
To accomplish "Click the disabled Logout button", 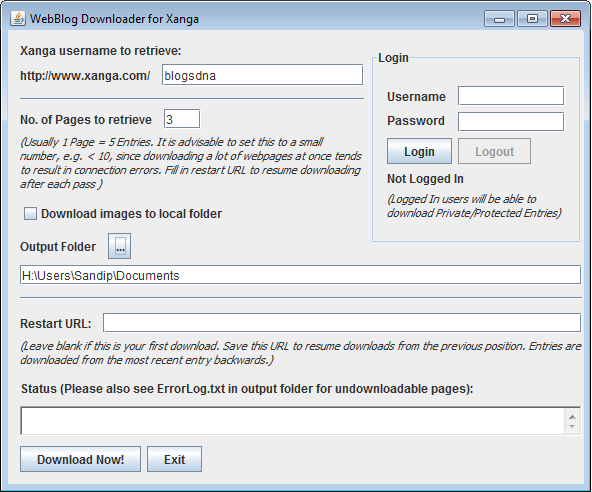I will (494, 151).
